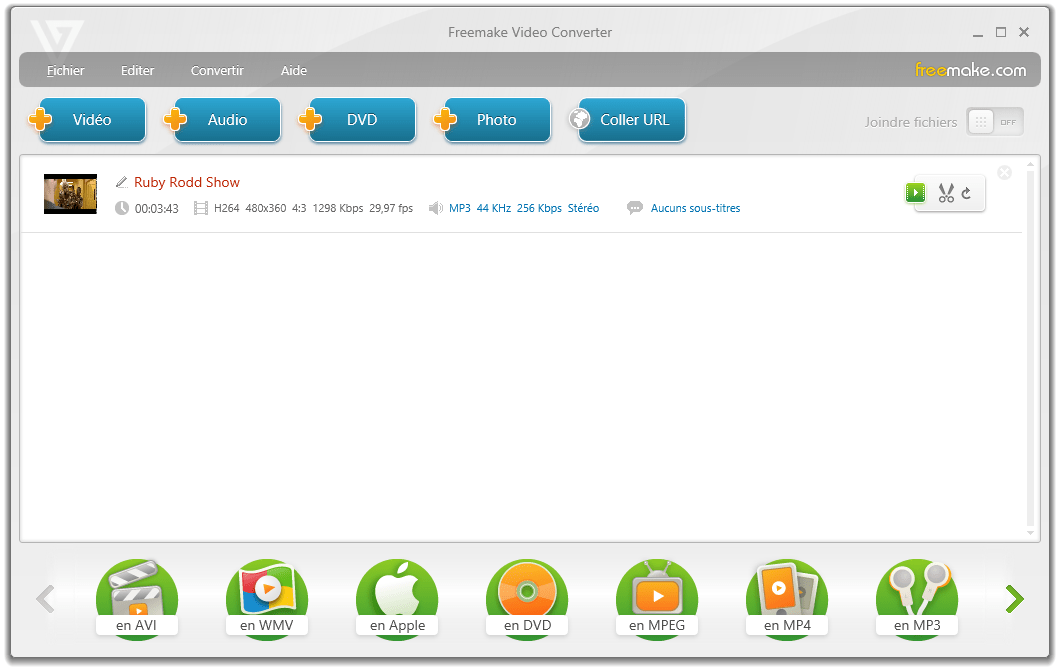Click the rotate arrow icon
The image size is (1060, 670).
click(967, 193)
